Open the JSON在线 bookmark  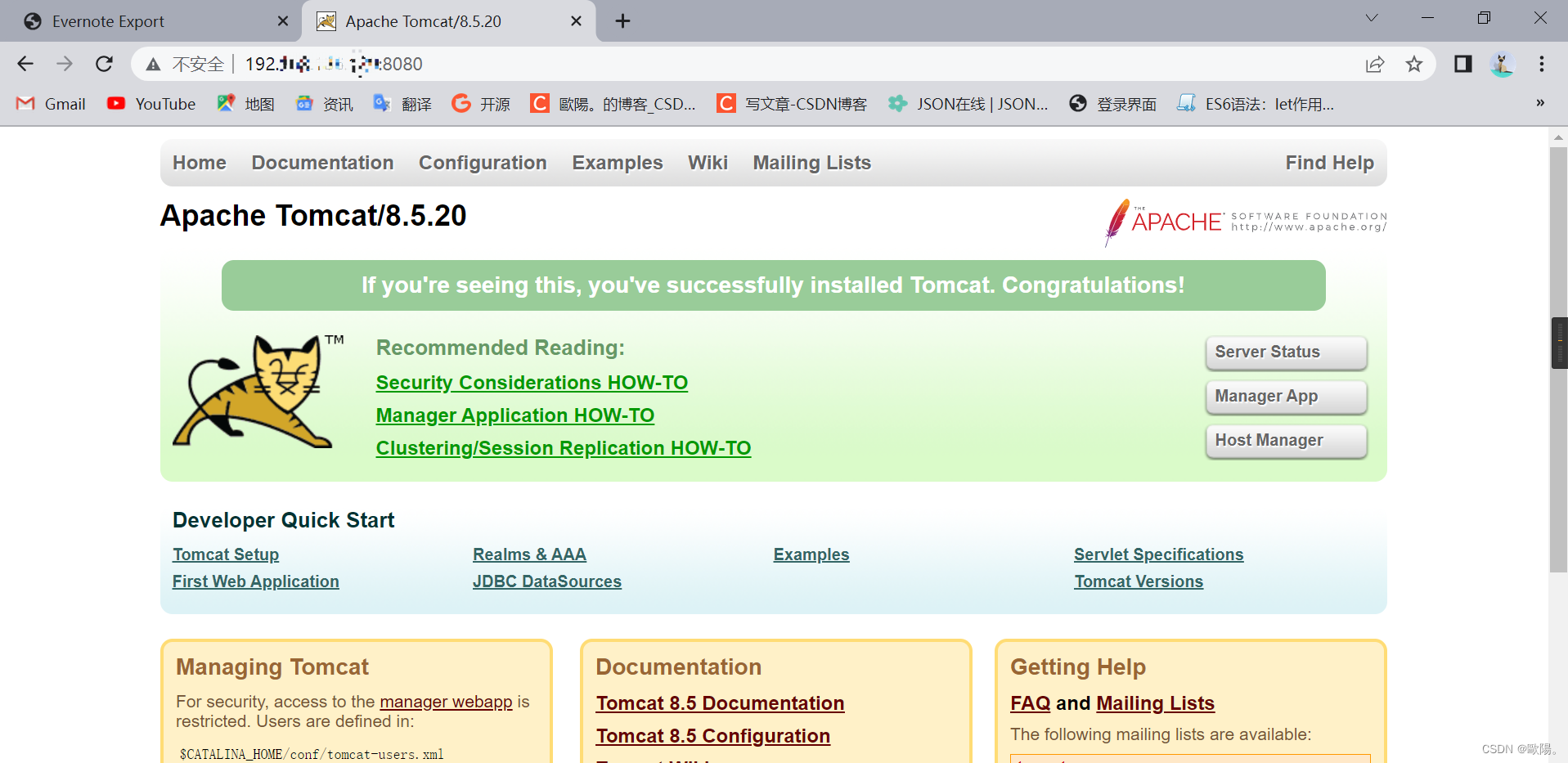[968, 104]
